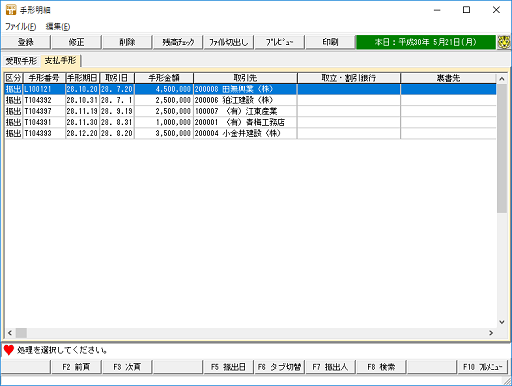Click the 取引先 column header
The width and height of the screenshot is (512, 386).
245,78
